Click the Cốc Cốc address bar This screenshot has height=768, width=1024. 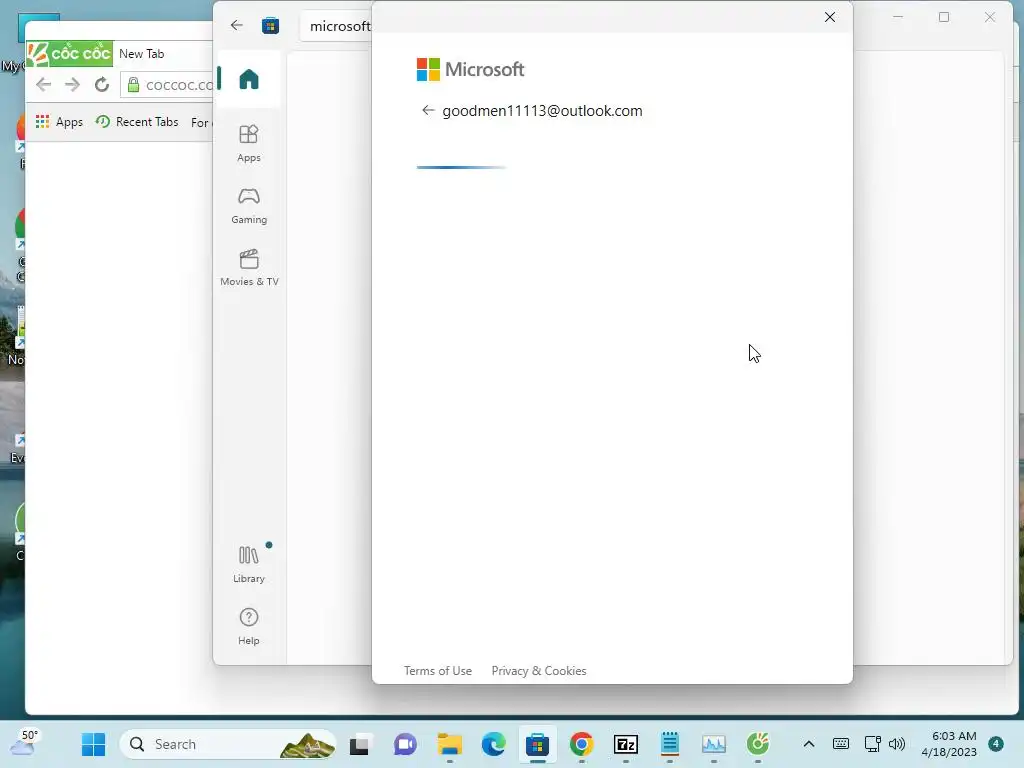[x=167, y=84]
